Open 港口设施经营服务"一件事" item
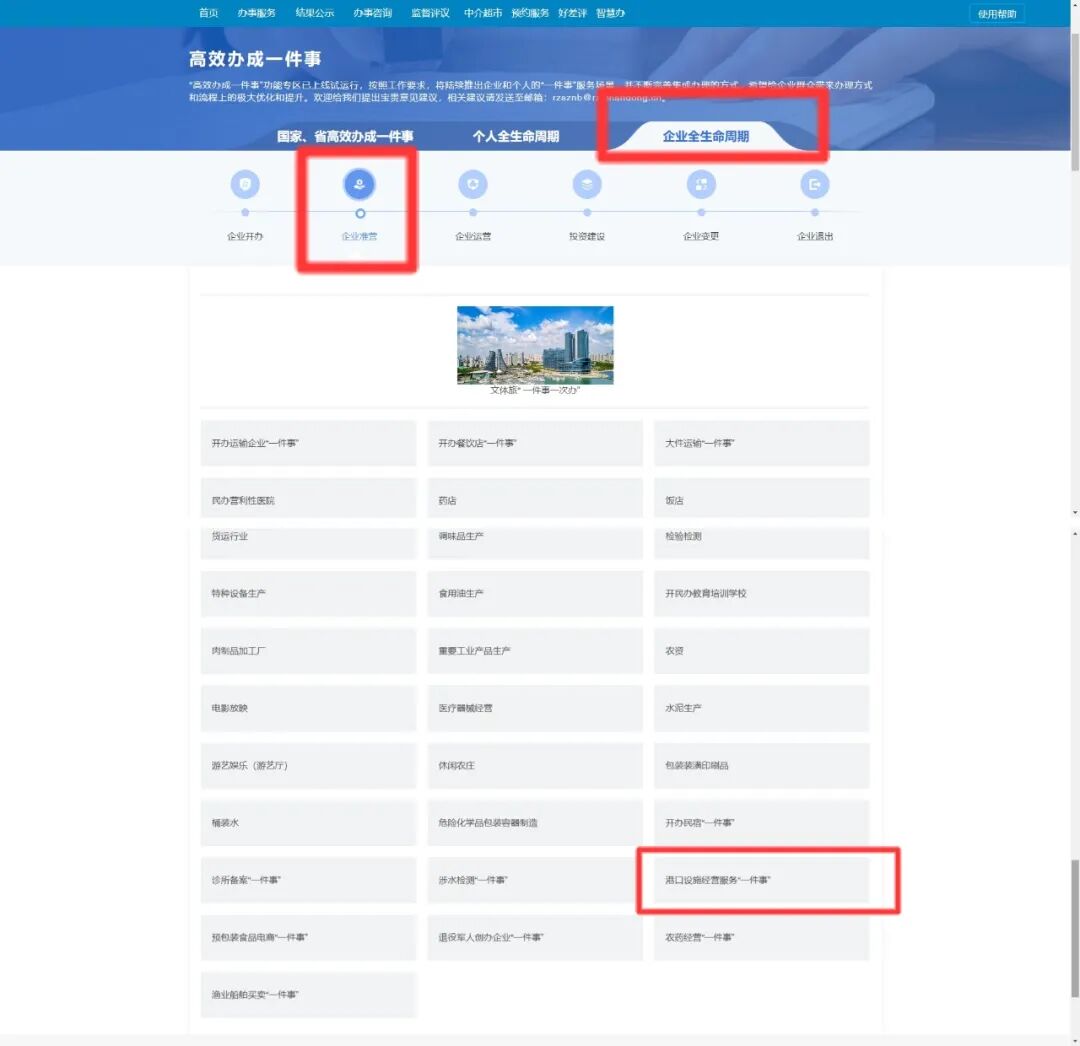This screenshot has width=1080, height=1046. pos(761,880)
